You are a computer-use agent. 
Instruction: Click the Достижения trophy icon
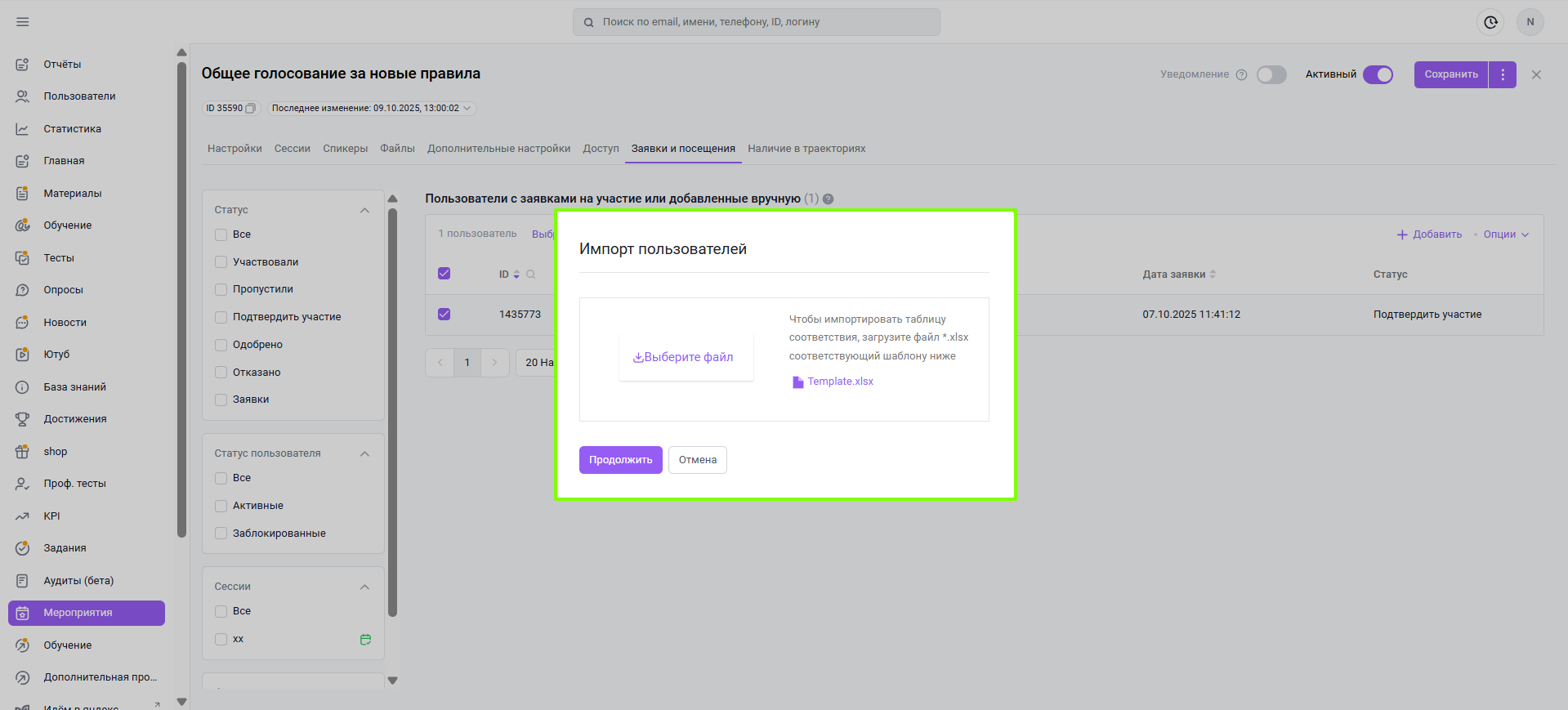coord(23,419)
